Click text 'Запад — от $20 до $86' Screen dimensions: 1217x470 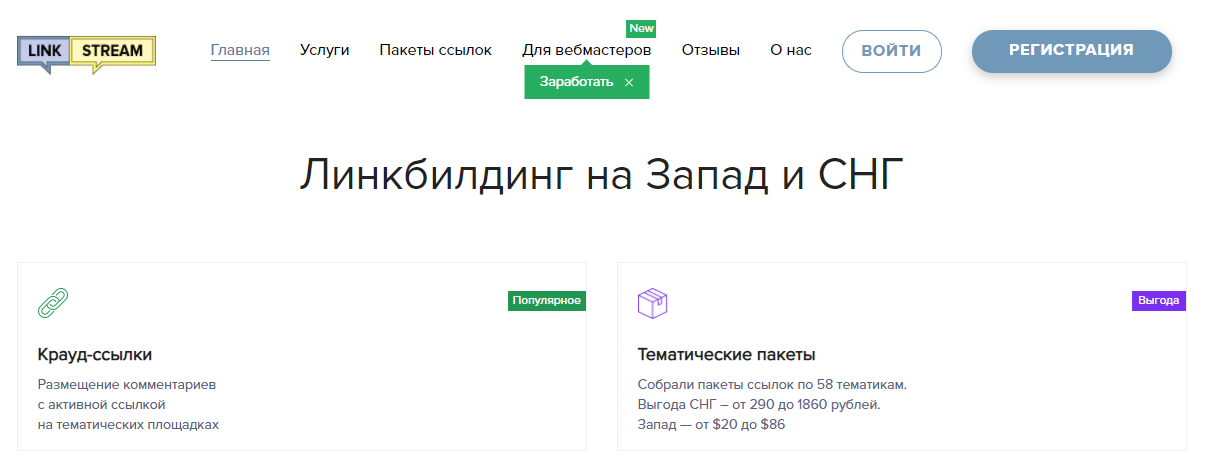711,424
